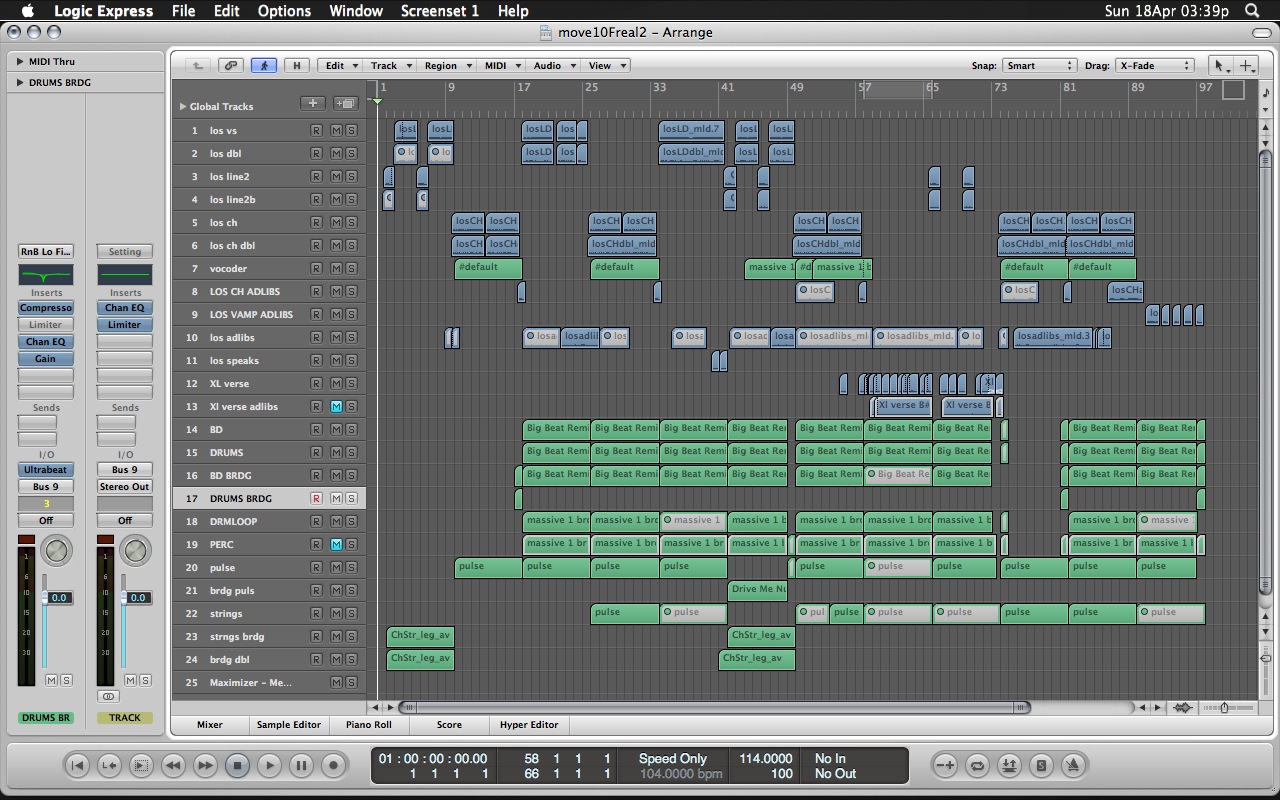Switch to the Piano Roll tab
Screen dimensions: 1280x800
(x=369, y=725)
